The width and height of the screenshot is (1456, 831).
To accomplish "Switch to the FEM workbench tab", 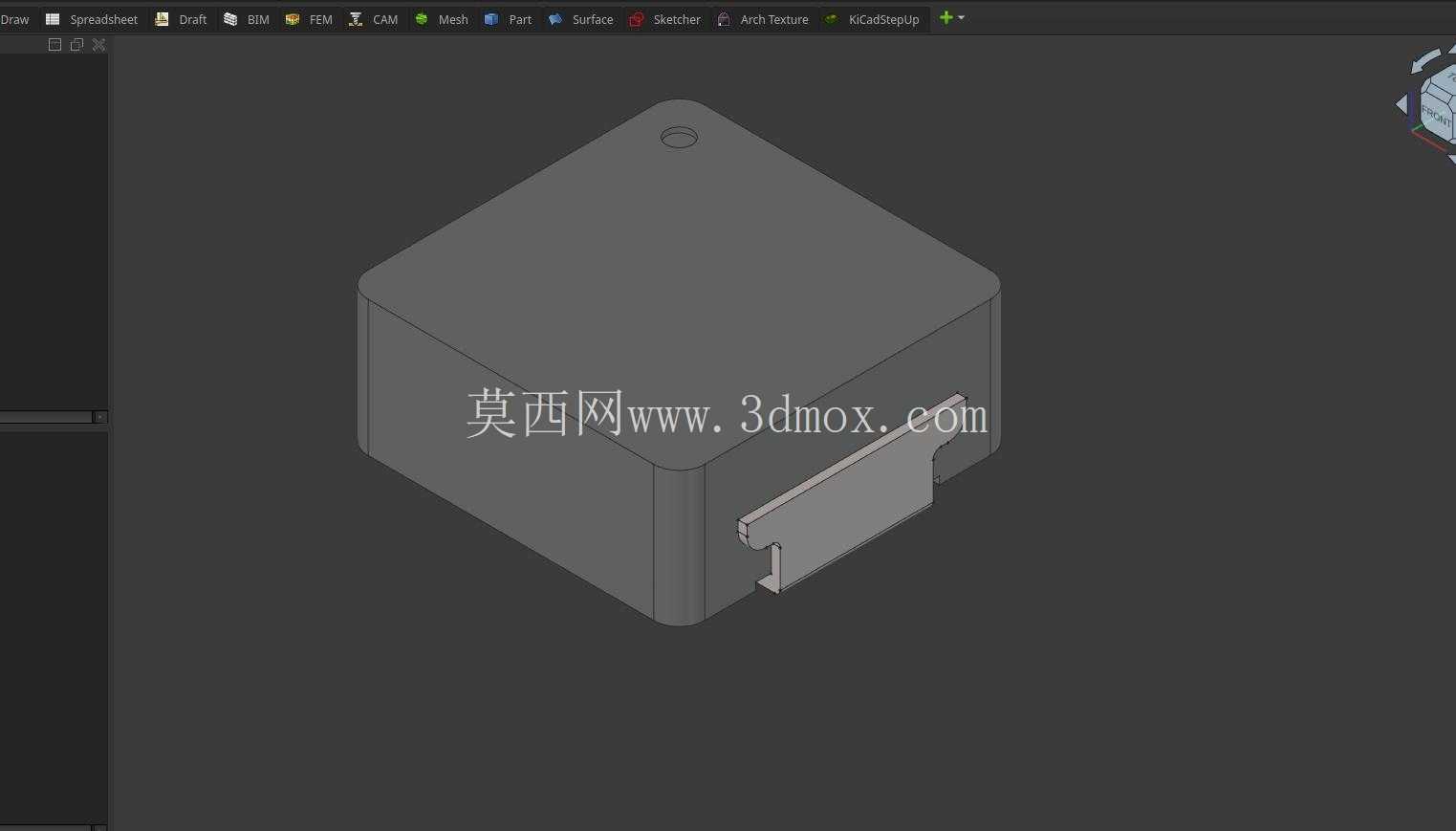I will [309, 19].
